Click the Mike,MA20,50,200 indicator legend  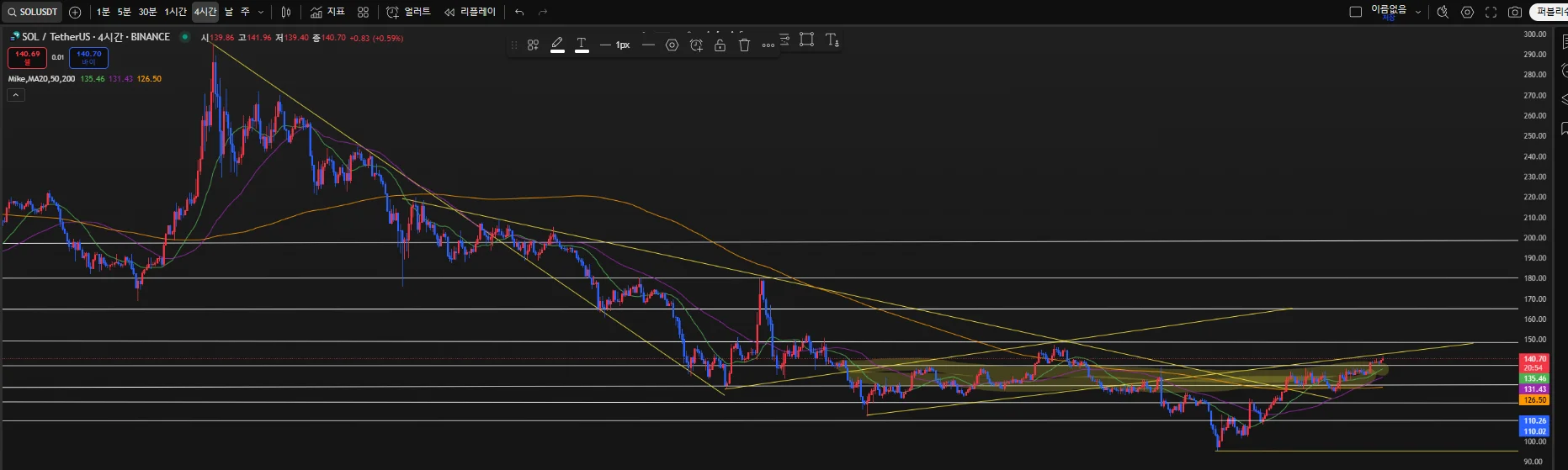41,78
